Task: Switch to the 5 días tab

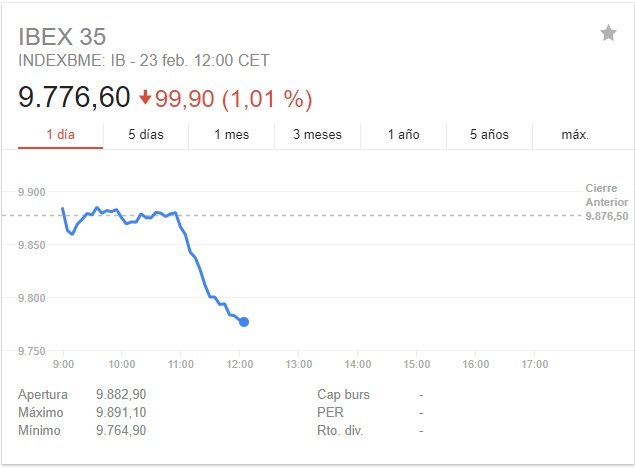Action: tap(146, 134)
